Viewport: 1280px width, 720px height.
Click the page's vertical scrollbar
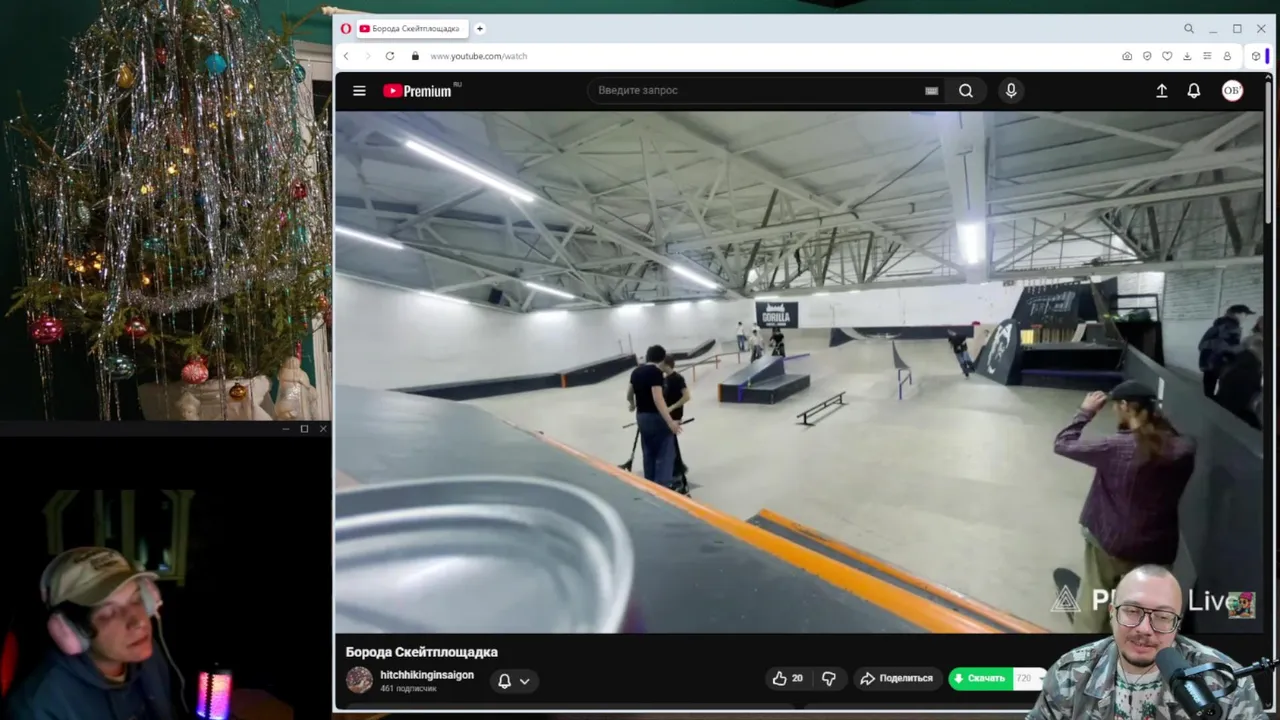click(x=1270, y=150)
